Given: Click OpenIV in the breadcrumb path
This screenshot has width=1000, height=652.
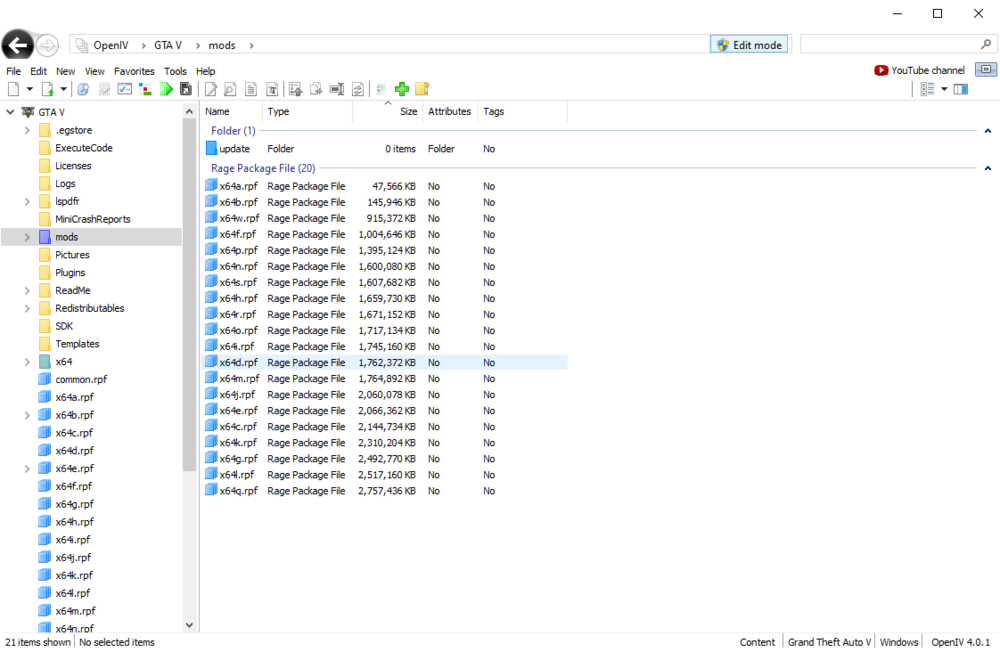Looking at the screenshot, I should tap(110, 45).
